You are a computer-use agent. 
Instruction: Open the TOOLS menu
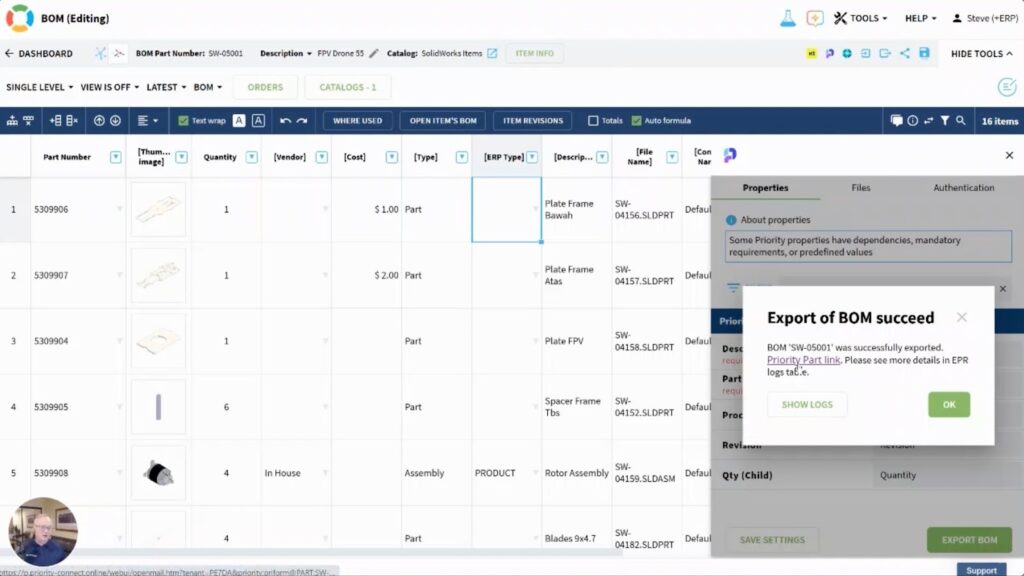coord(860,18)
